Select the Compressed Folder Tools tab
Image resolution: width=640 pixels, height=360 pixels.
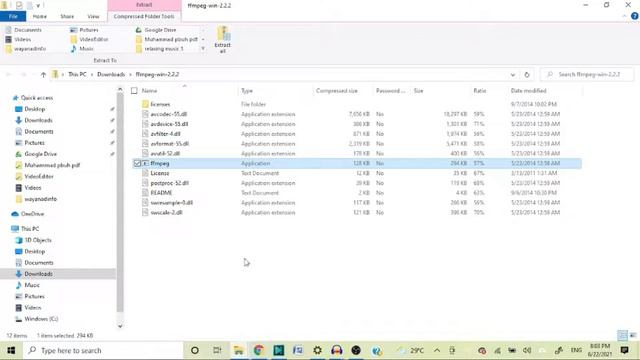144,16
